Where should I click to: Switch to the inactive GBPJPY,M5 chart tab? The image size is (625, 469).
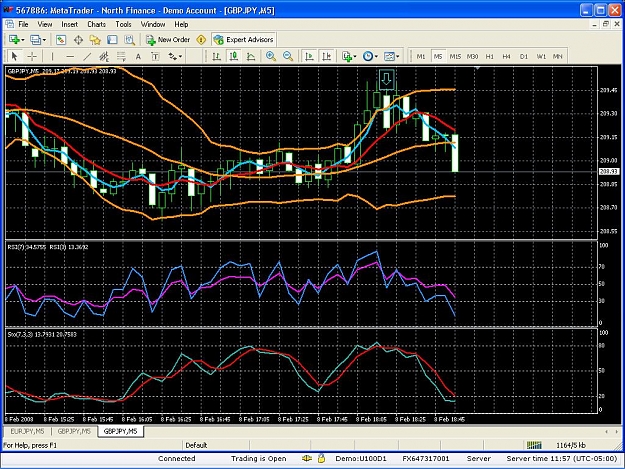pos(74,431)
